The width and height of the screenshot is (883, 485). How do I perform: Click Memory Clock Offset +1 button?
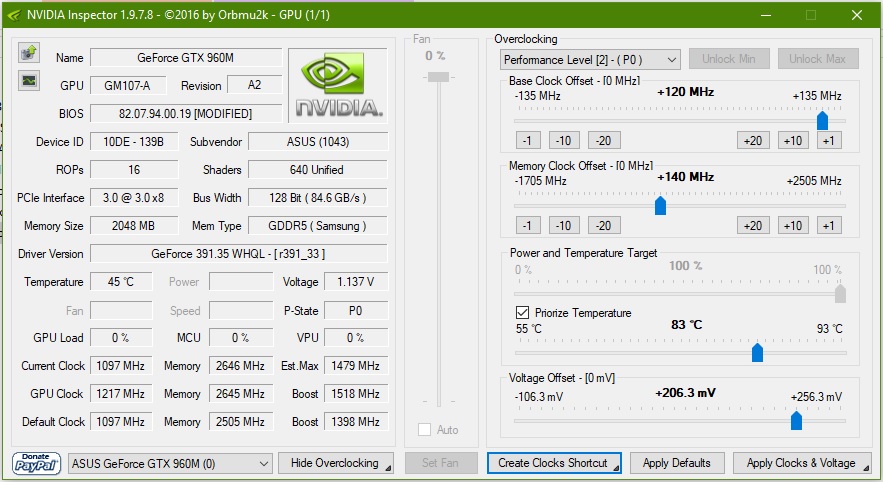(829, 225)
